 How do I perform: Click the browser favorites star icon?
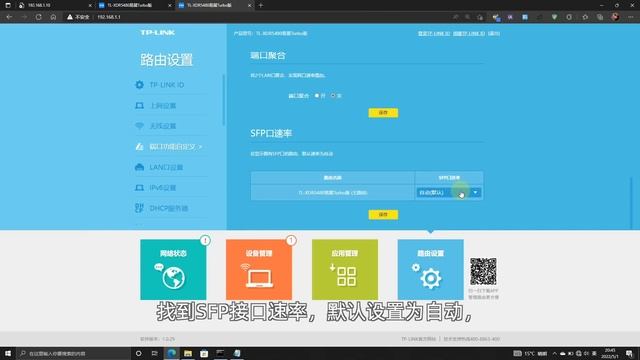point(585,17)
